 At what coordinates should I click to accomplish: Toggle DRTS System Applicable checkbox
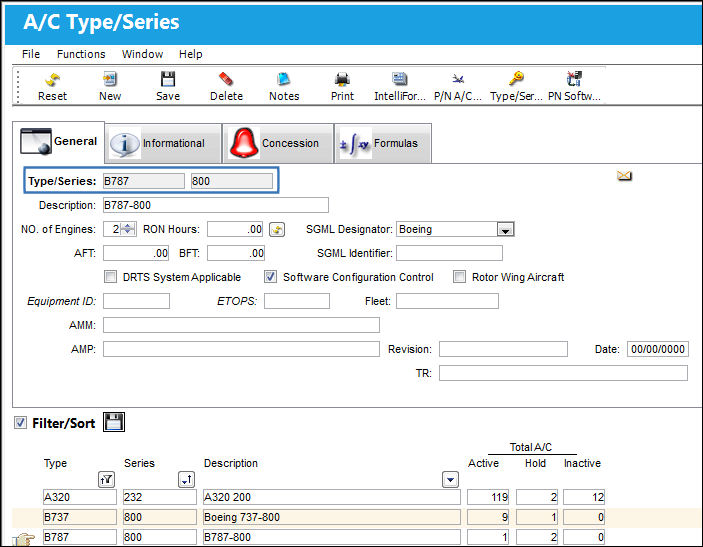[x=110, y=277]
